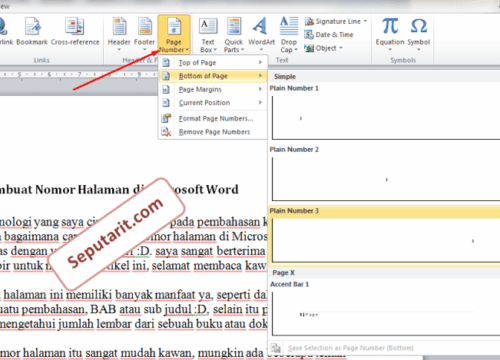Click the Footer button icon
Viewport: 500px width, 360px height.
point(144,27)
